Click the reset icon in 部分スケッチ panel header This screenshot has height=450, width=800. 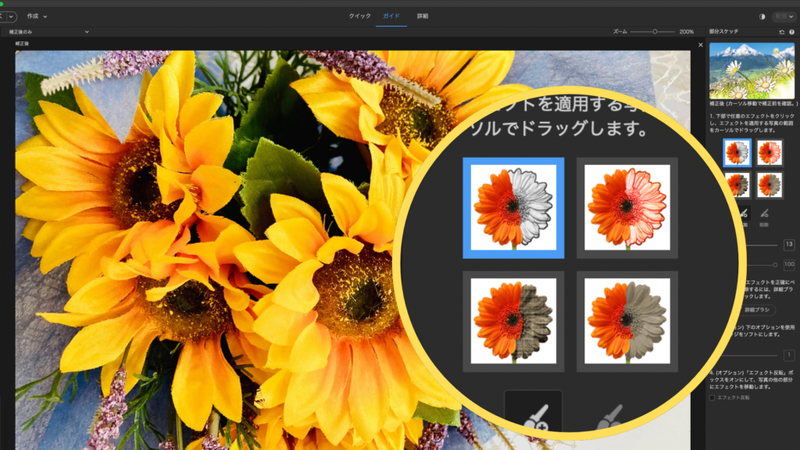pos(782,32)
